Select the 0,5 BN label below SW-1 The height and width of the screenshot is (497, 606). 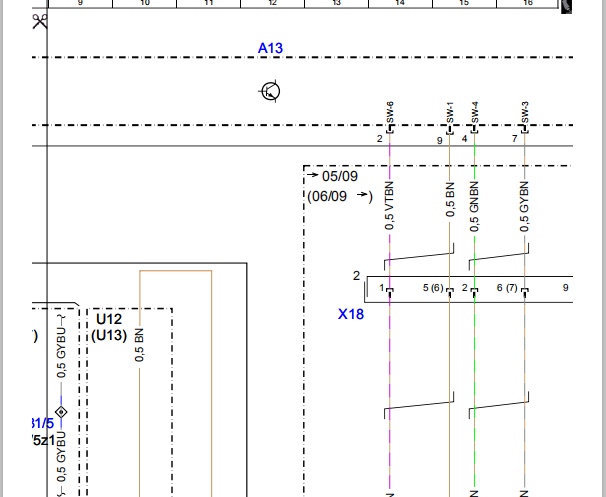(450, 200)
